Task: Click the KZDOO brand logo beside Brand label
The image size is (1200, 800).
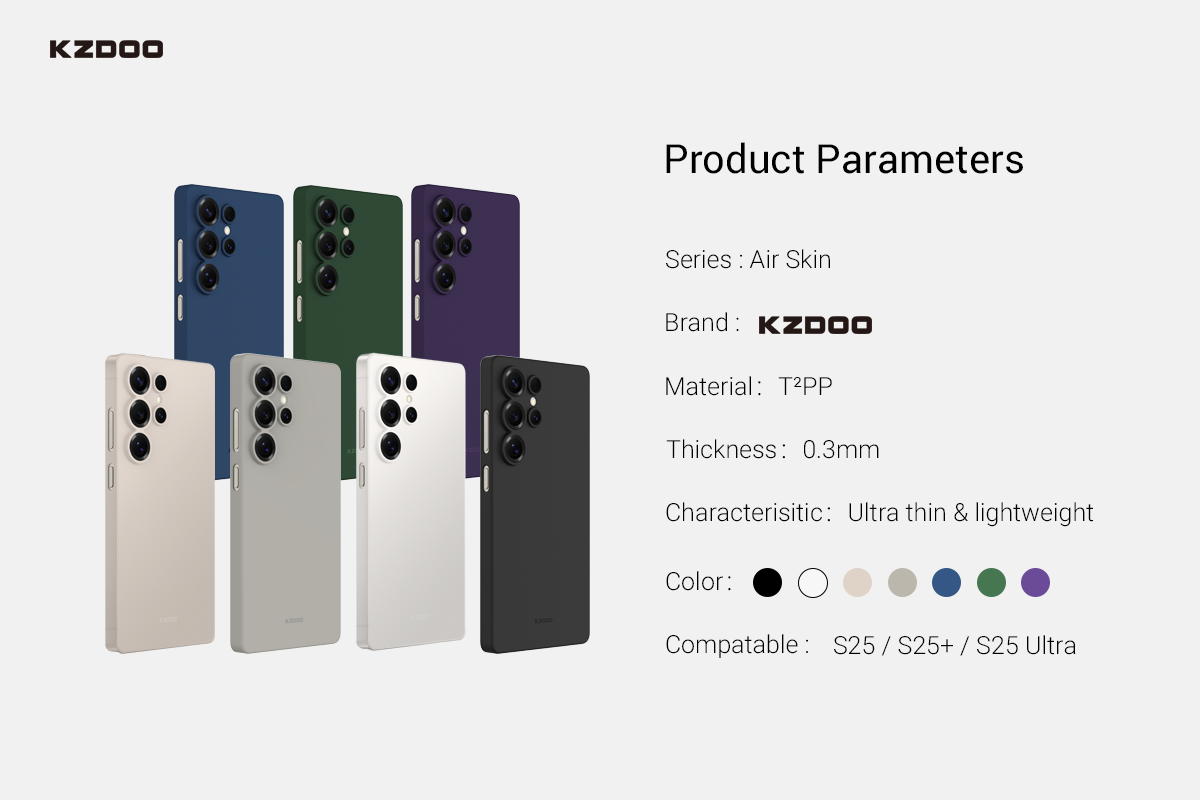Action: pyautogui.click(x=815, y=325)
